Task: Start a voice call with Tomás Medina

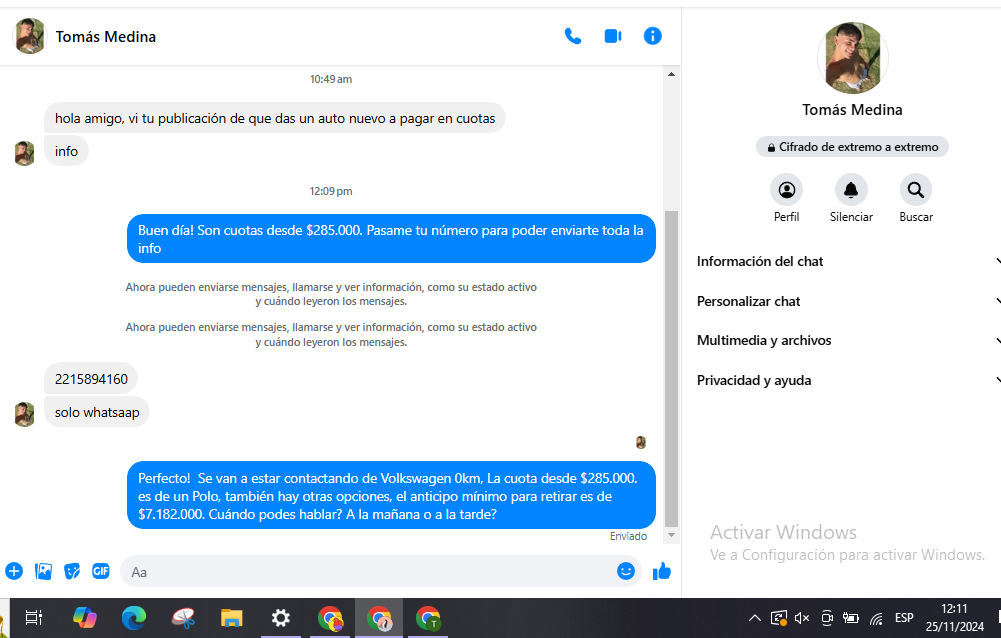Action: tap(573, 36)
